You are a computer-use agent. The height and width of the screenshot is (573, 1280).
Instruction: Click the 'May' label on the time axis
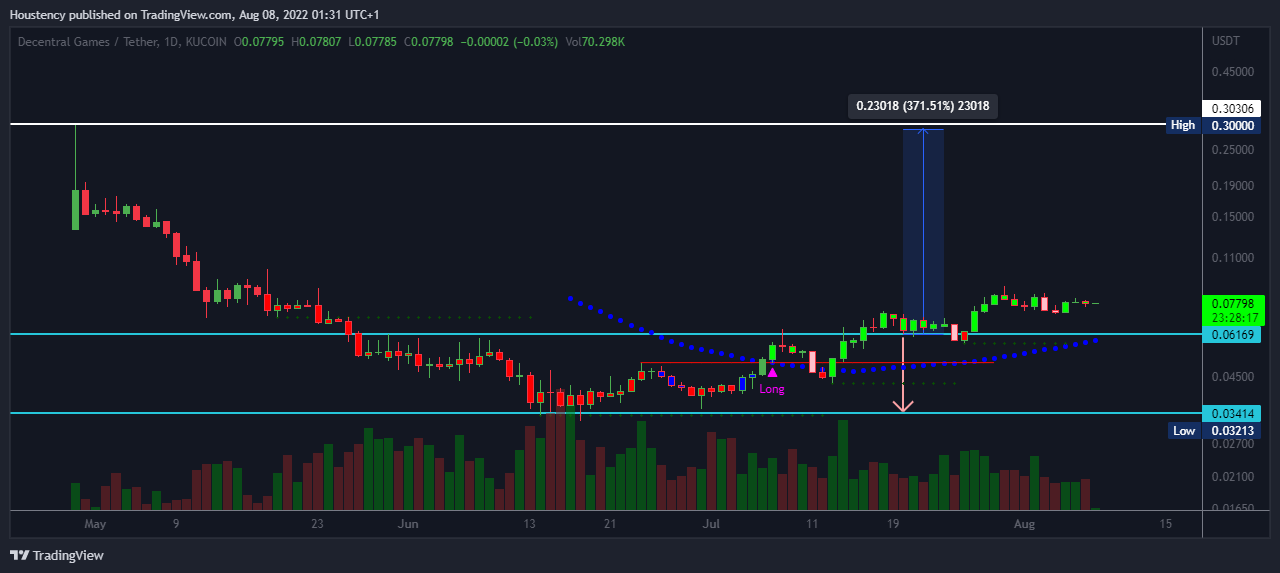(95, 523)
